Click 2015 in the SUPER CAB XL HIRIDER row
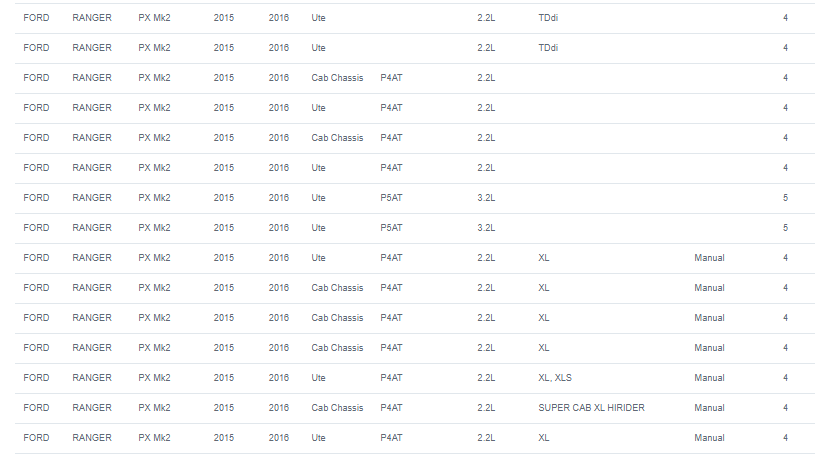 click(223, 408)
